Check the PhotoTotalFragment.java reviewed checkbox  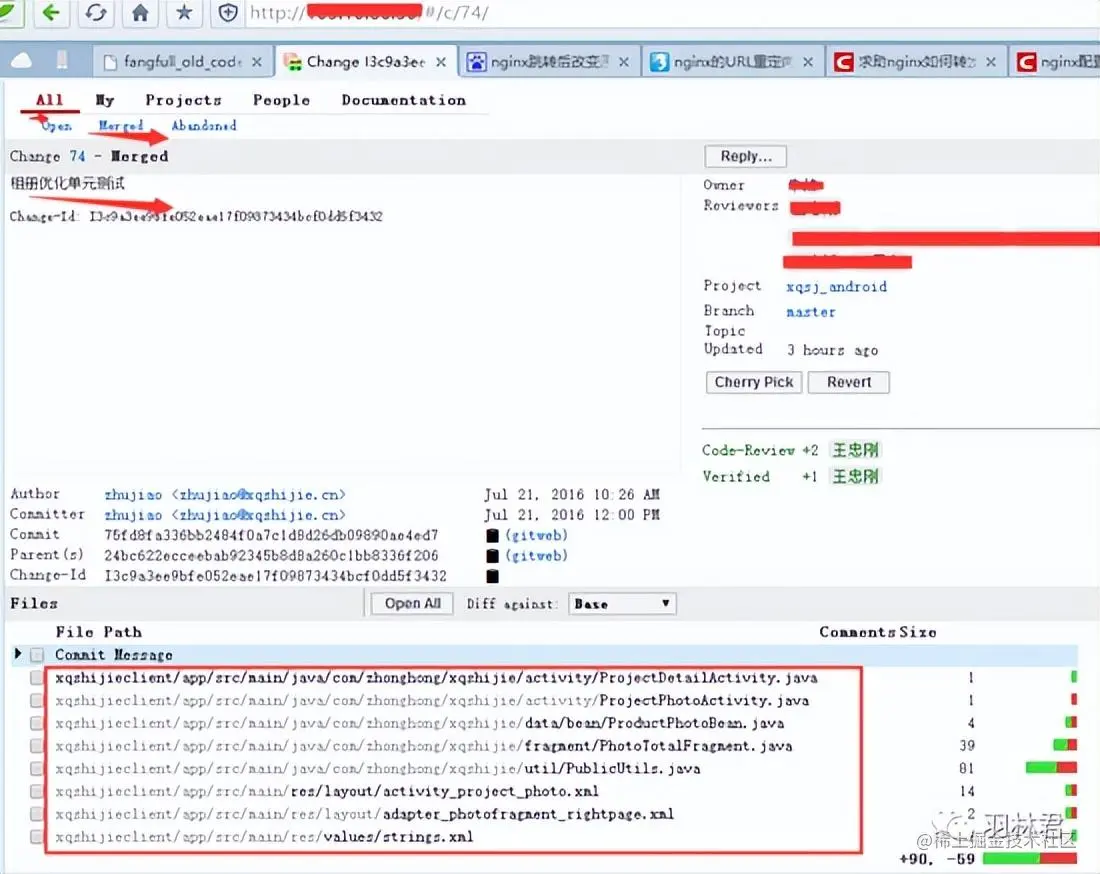[37, 746]
